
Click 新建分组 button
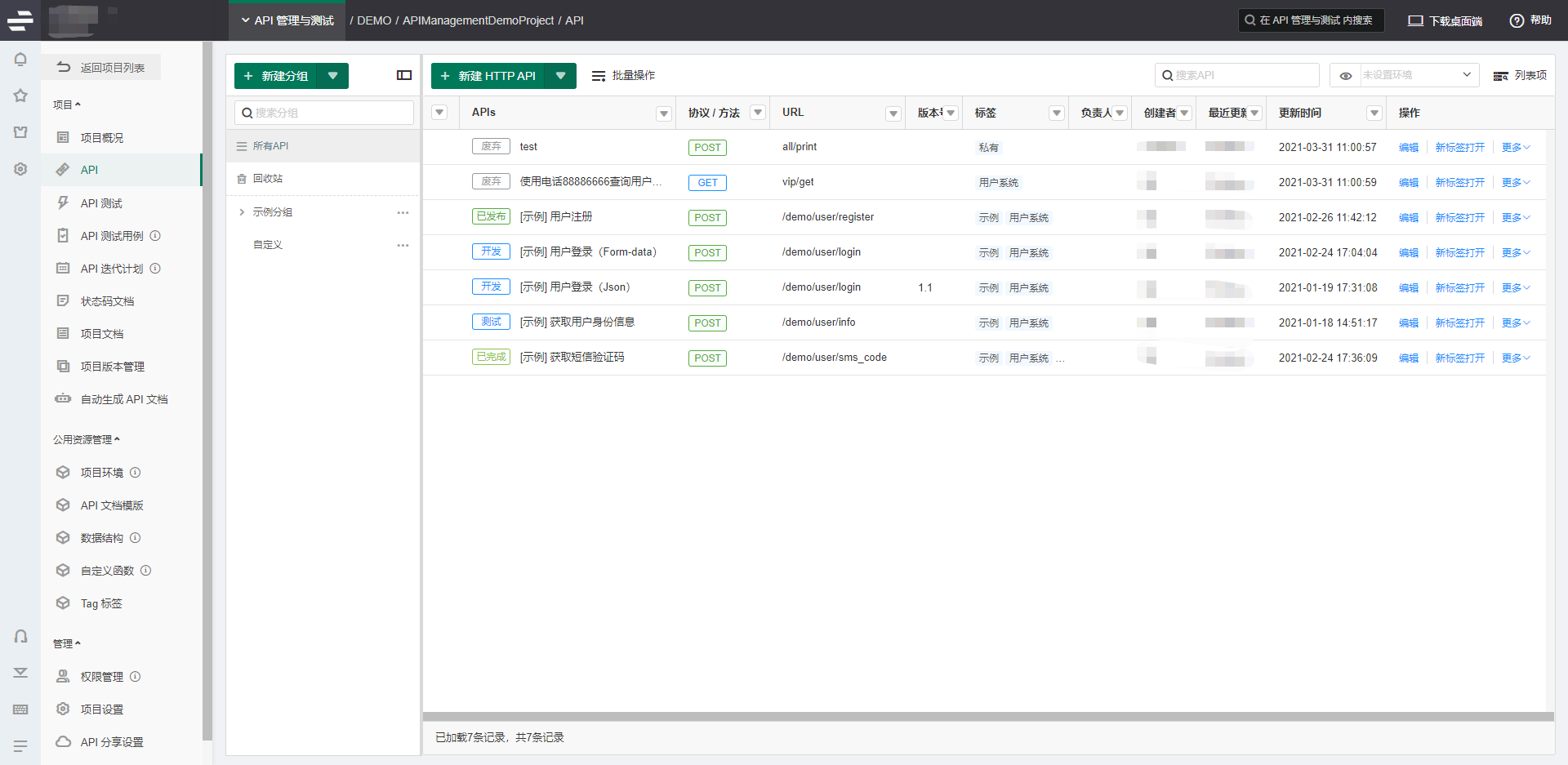click(276, 76)
